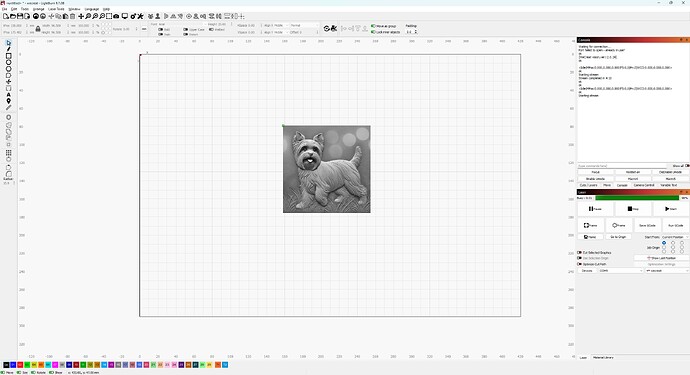Select the Ellipse drawing tool
Viewport: 690px width, 375px height.
[x=8, y=62]
